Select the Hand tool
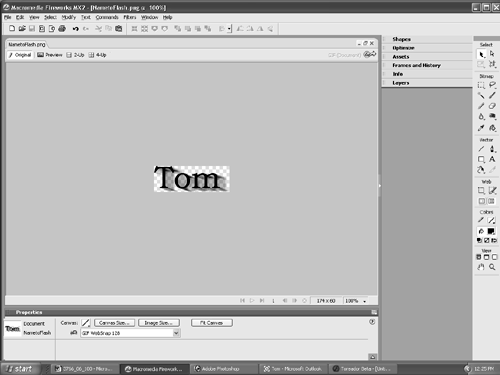This screenshot has width=500, height=375. click(481, 267)
